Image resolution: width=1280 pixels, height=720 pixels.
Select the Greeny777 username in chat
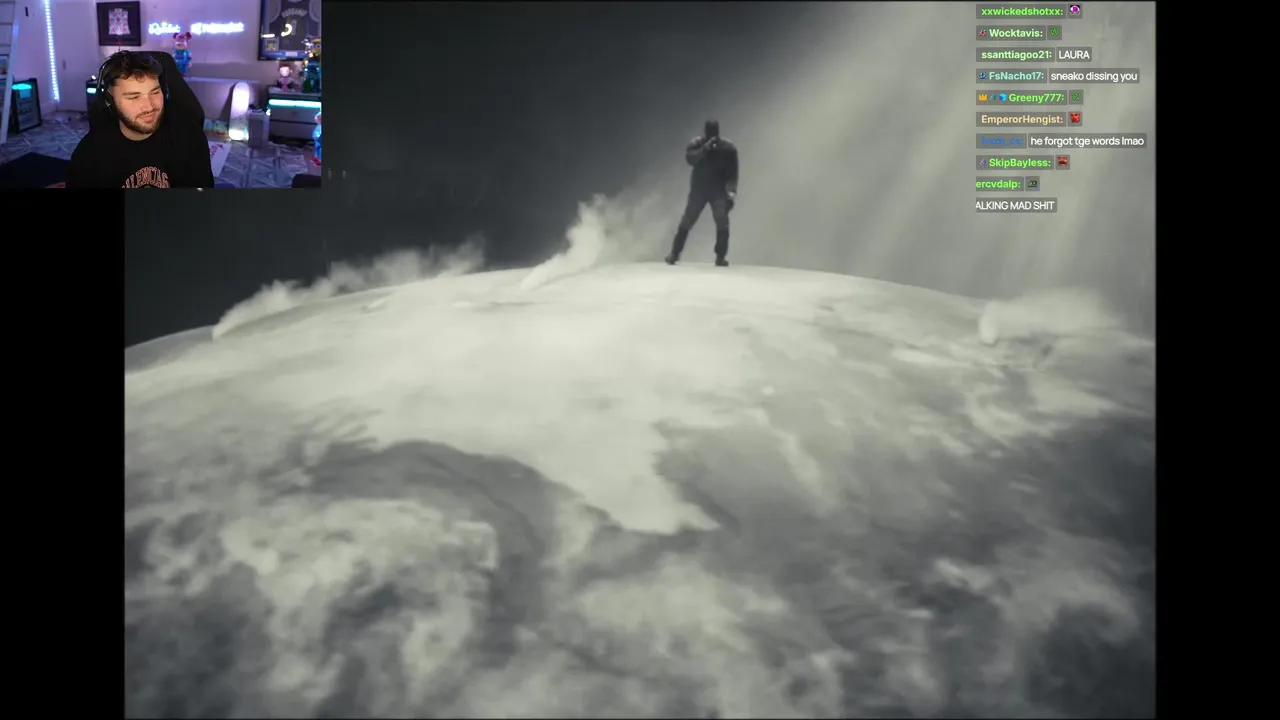tap(1036, 97)
